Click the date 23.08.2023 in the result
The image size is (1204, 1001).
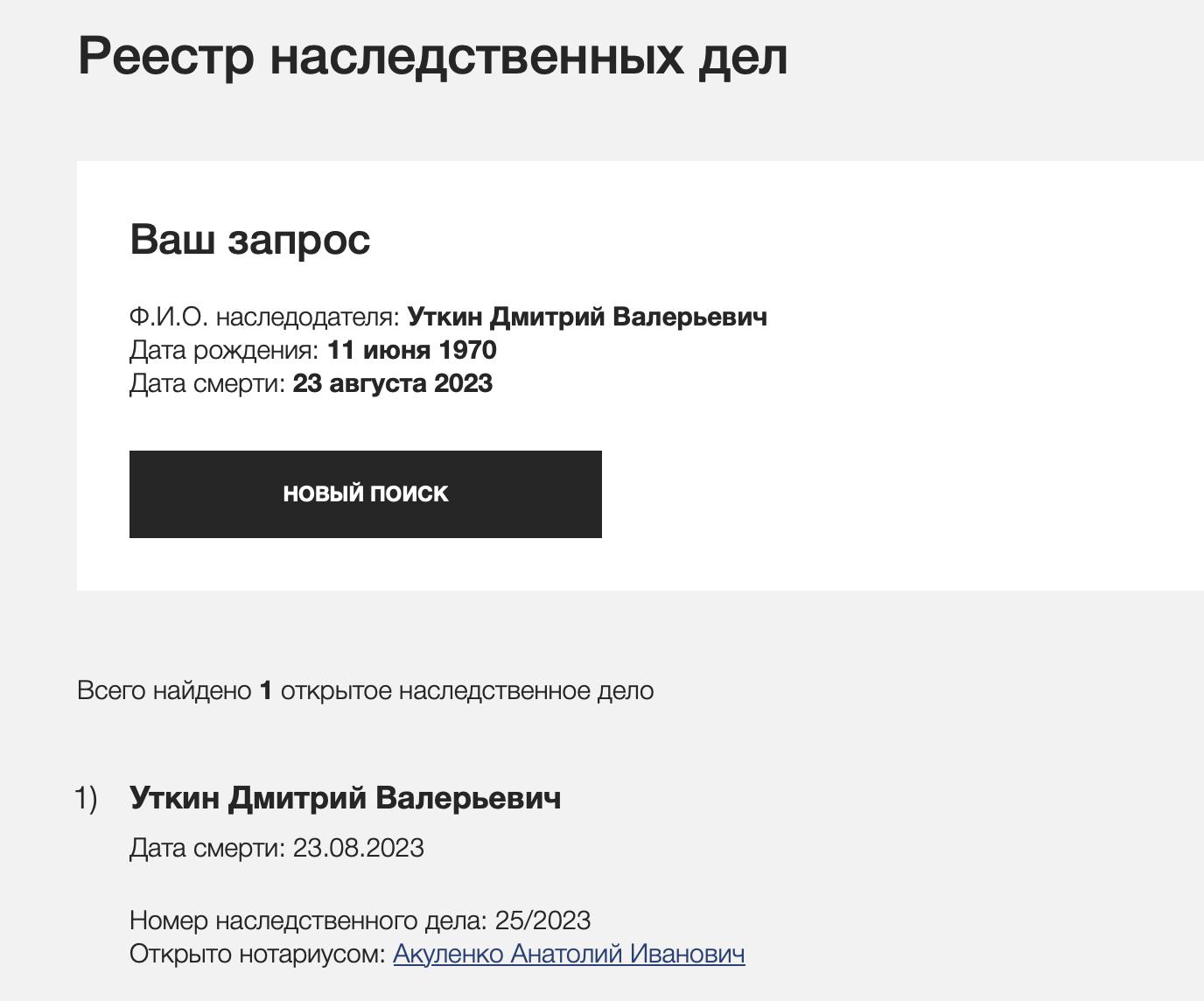coord(358,848)
